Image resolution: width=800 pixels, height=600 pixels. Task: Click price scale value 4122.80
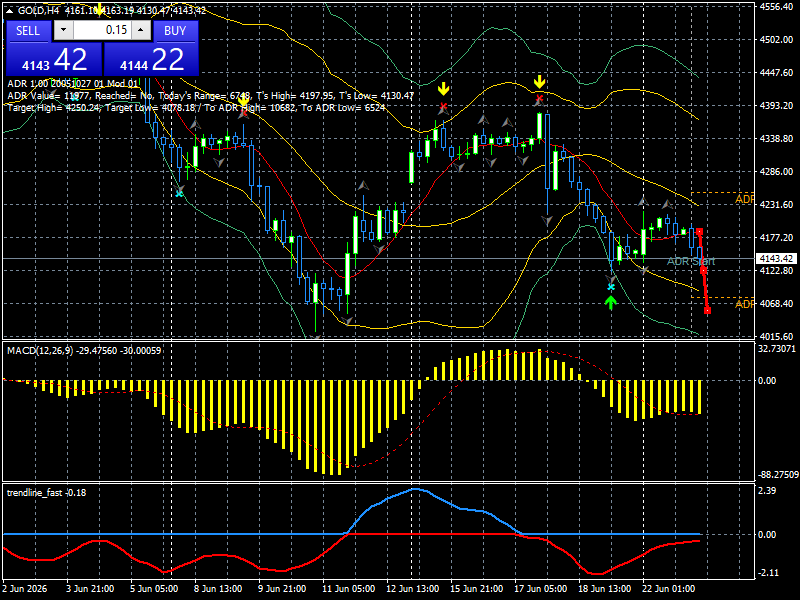click(777, 270)
